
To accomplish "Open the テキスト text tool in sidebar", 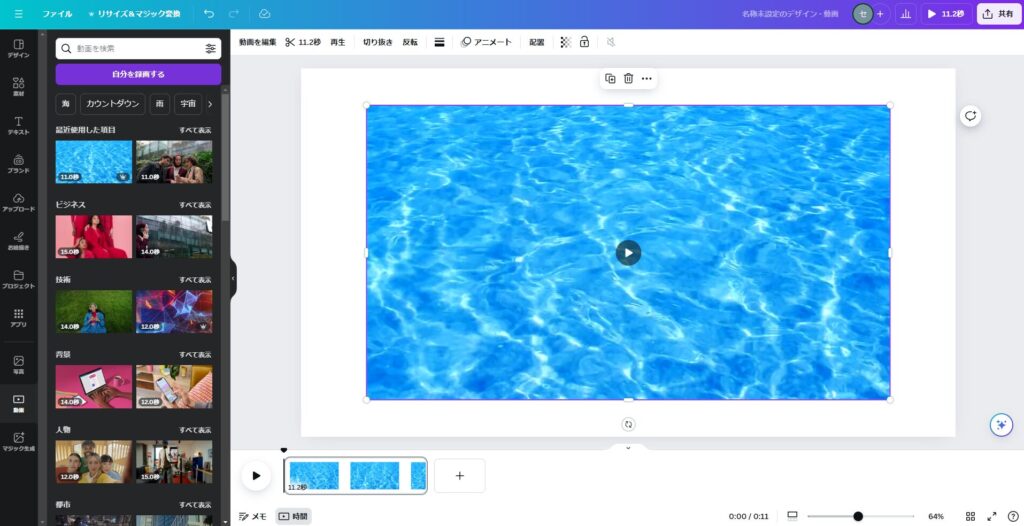I will pos(18,125).
